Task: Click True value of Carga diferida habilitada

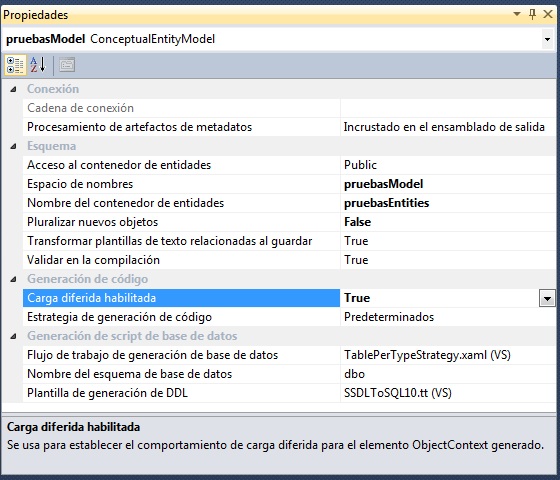Action: (x=357, y=298)
